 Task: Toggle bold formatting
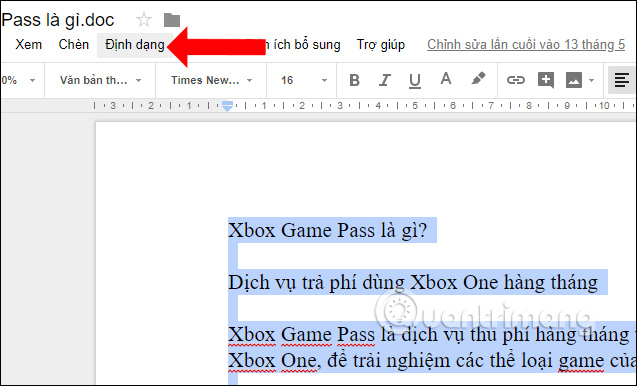(354, 80)
